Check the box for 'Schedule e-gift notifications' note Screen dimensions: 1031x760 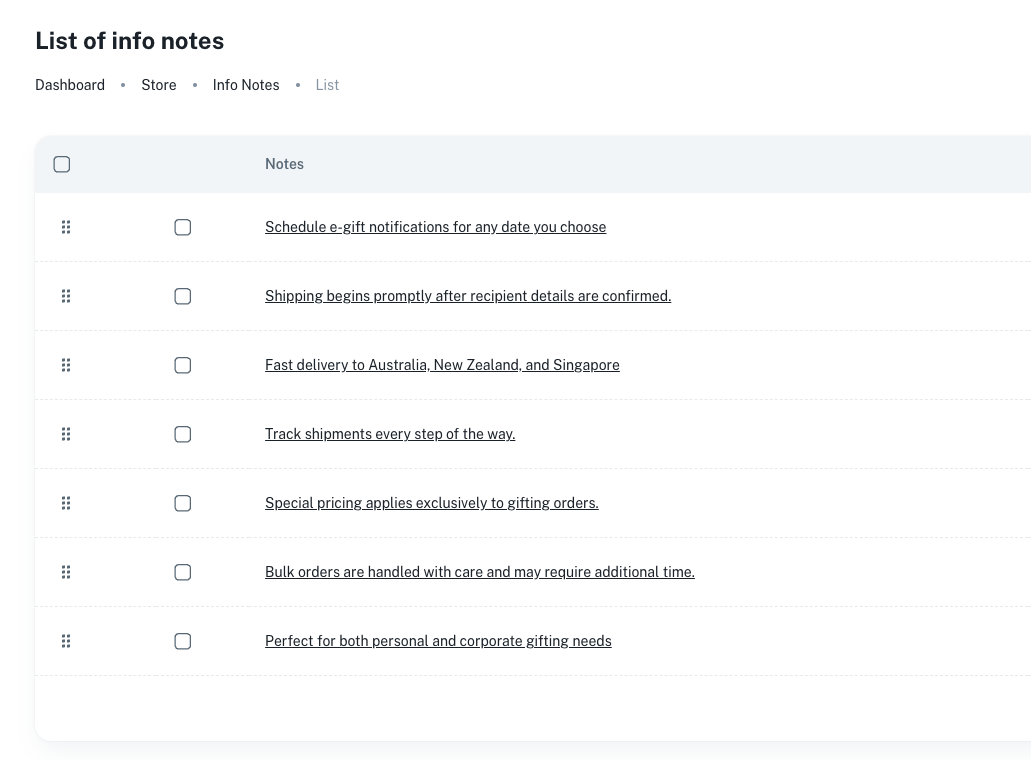[x=183, y=227]
